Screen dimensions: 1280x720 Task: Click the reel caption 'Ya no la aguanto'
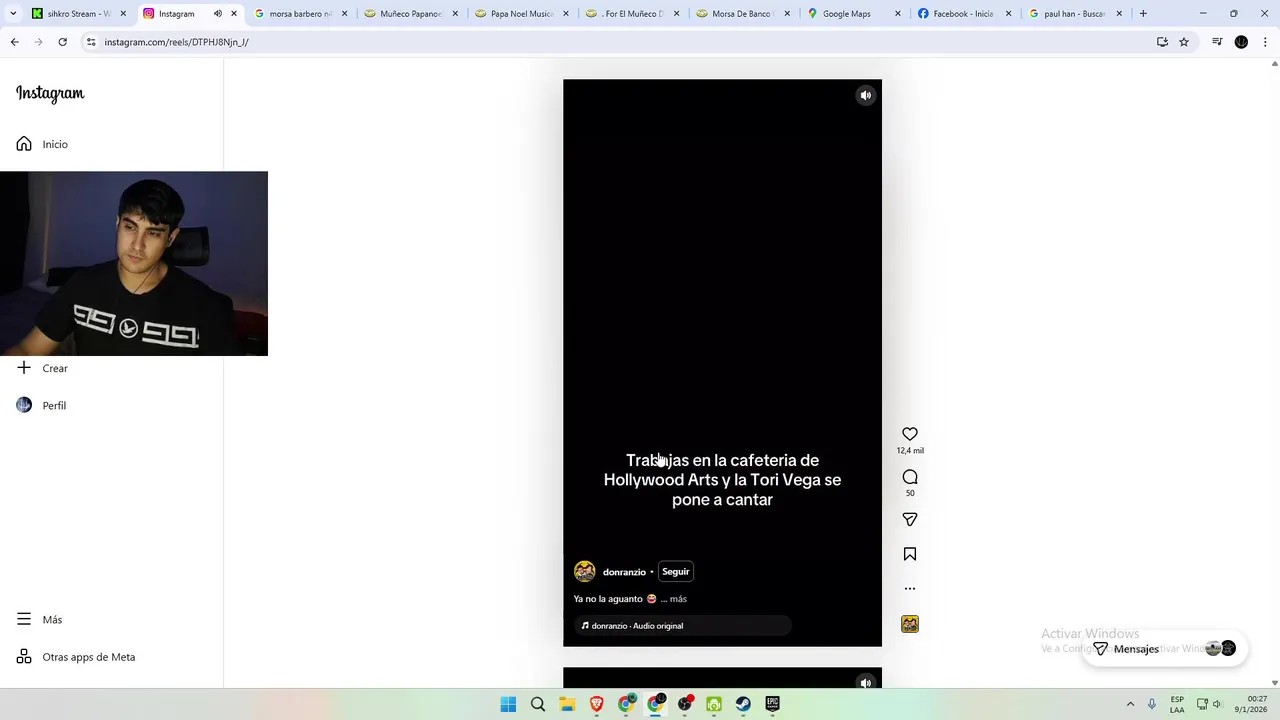tap(608, 599)
